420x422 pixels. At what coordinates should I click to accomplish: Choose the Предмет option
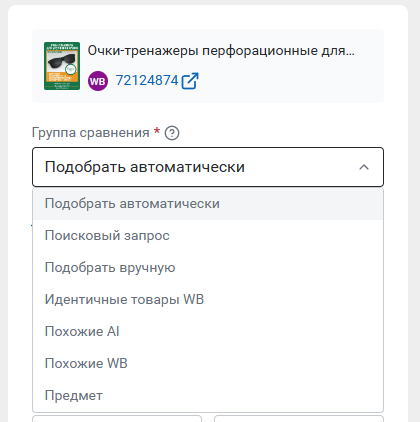click(x=208, y=396)
